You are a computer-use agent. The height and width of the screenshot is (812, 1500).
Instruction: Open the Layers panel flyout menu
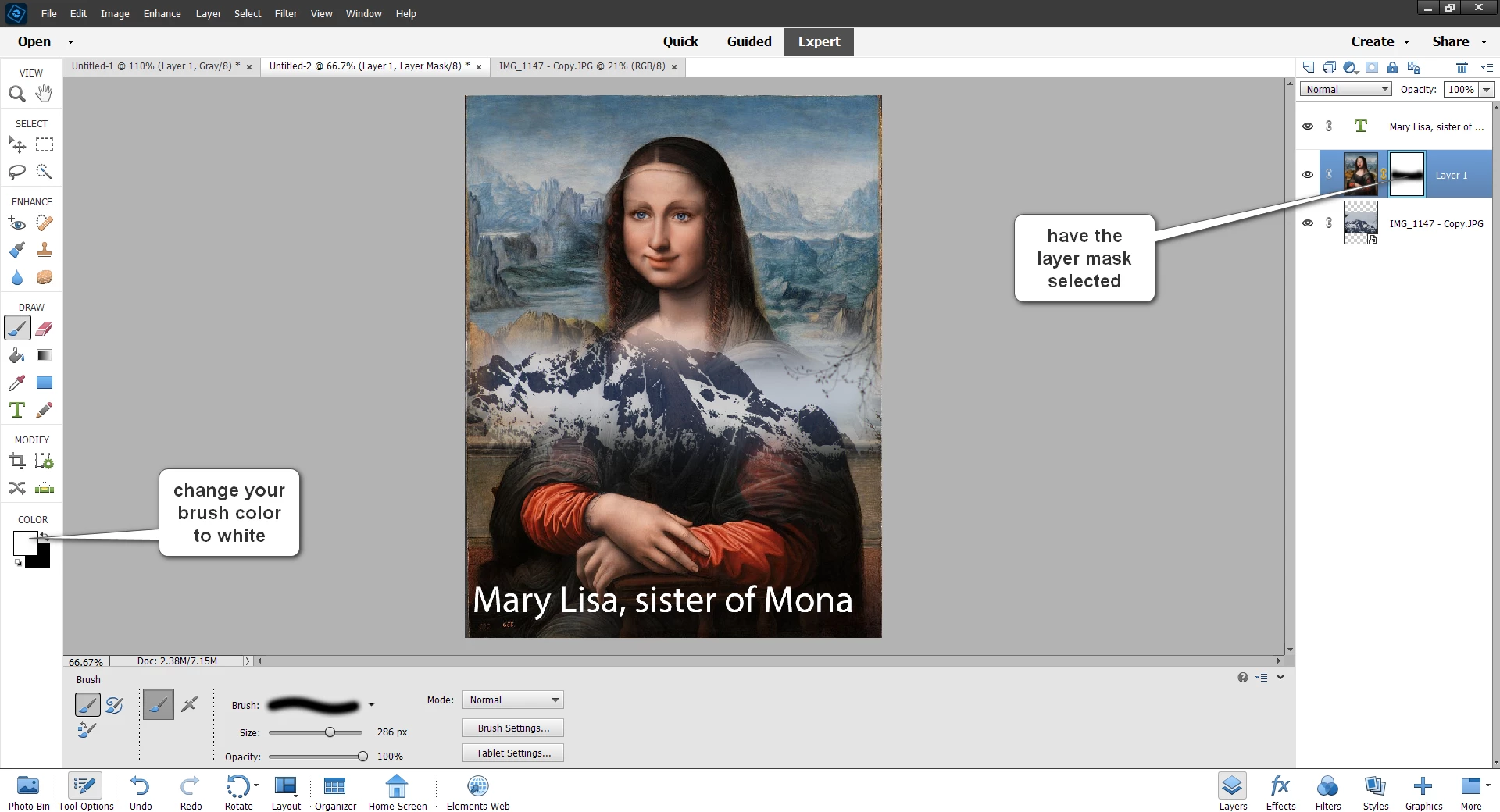click(x=1486, y=68)
